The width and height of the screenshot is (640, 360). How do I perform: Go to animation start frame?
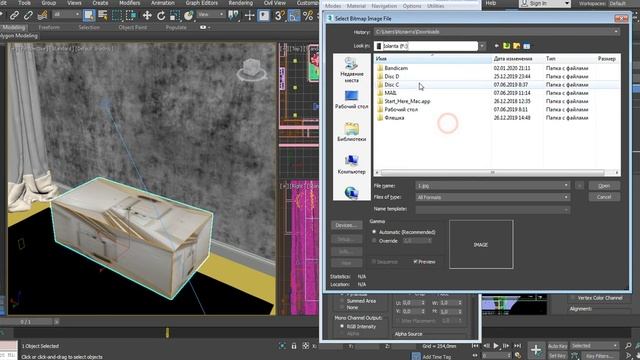476,346
